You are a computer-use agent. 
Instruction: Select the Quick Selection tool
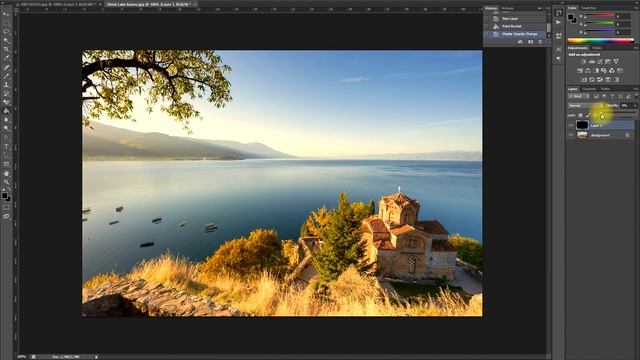click(x=6, y=40)
